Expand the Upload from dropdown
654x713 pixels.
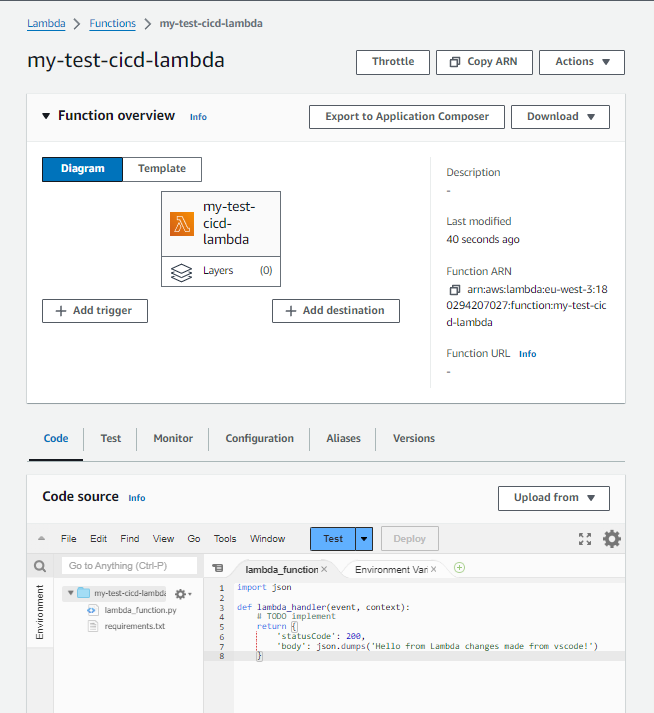tap(553, 498)
